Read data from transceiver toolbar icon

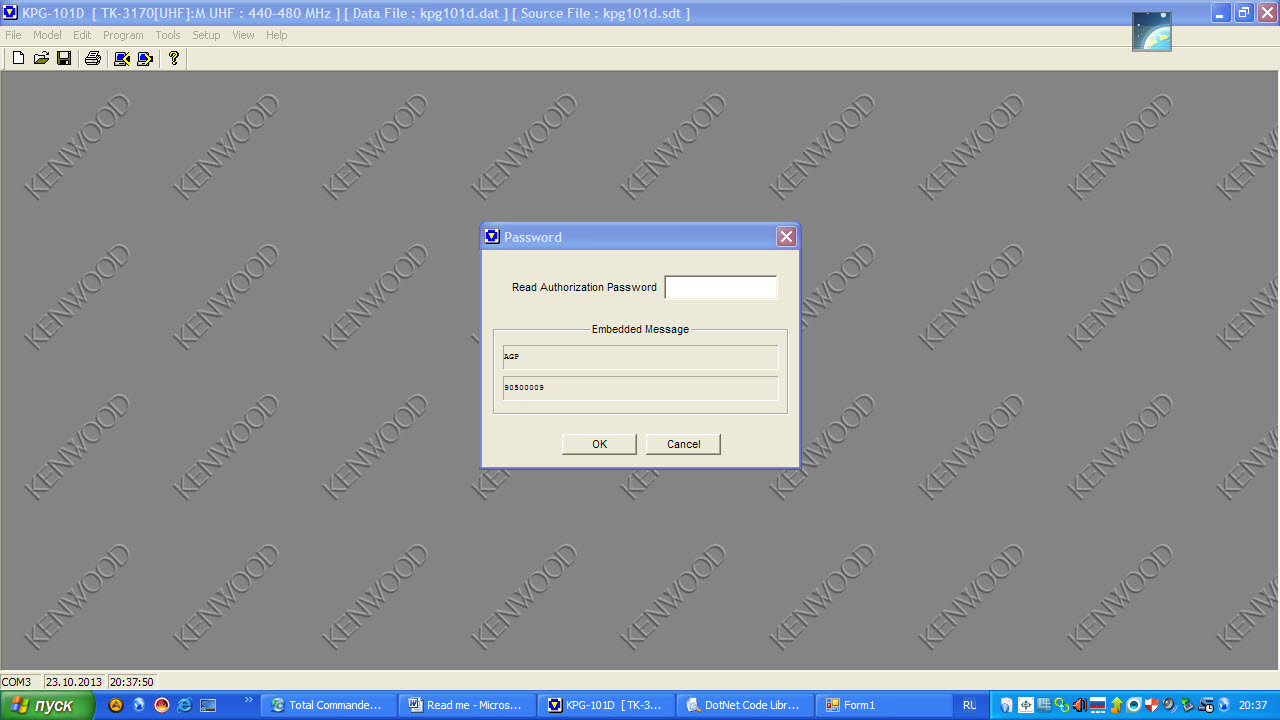pos(122,59)
